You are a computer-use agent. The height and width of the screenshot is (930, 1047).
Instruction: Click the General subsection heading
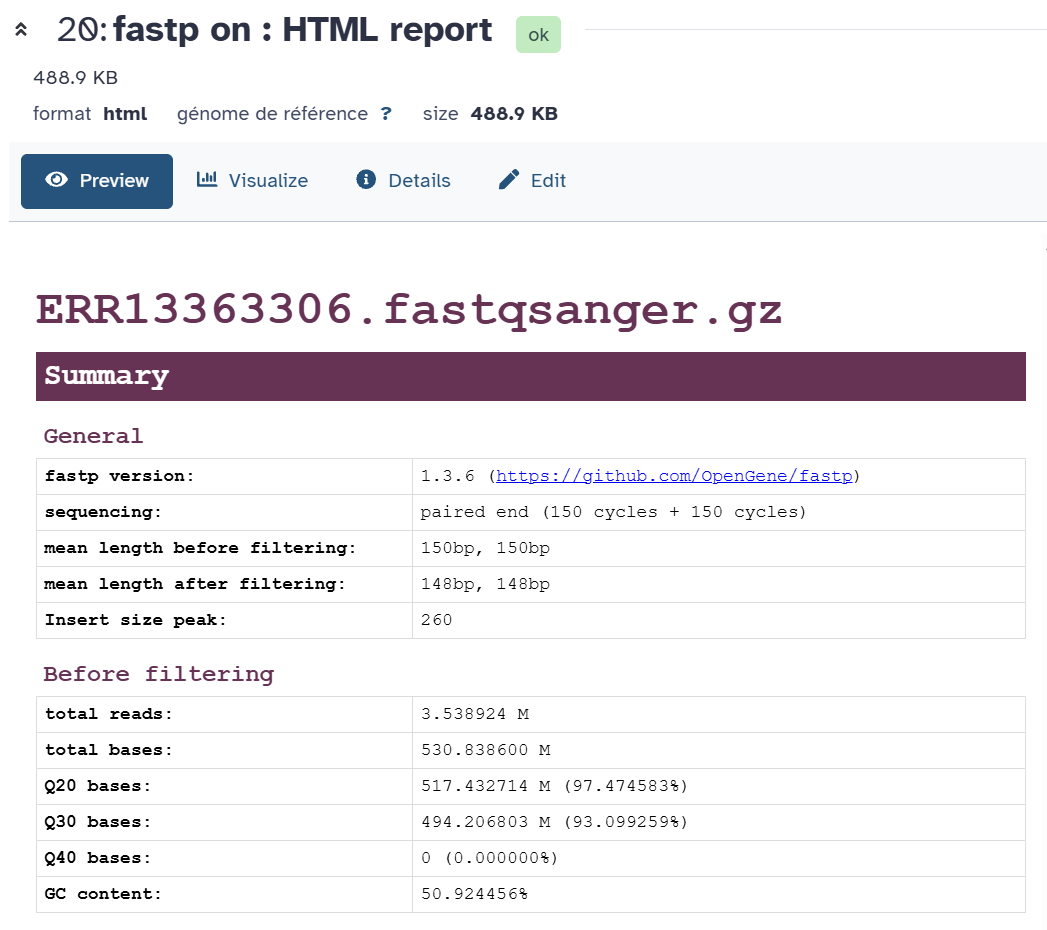click(93, 436)
